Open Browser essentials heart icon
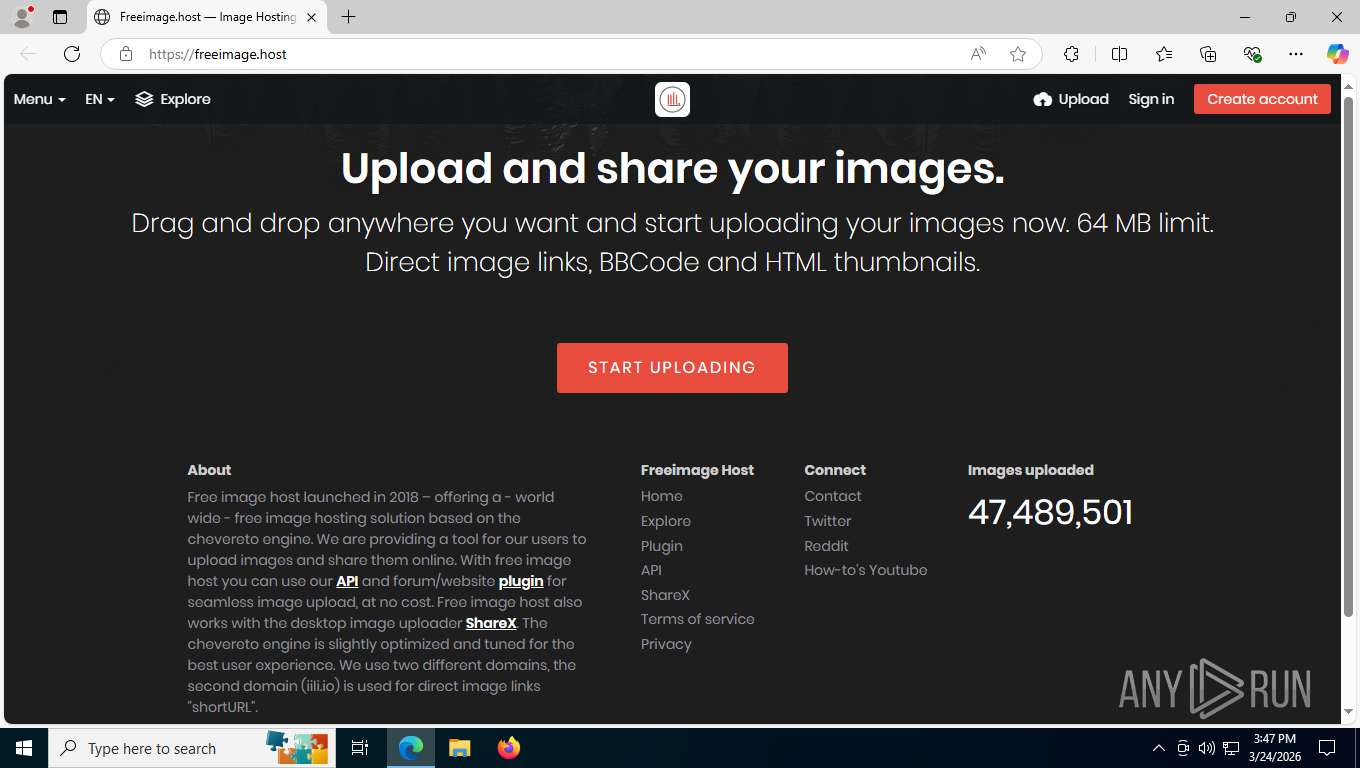1360x768 pixels. tap(1252, 54)
